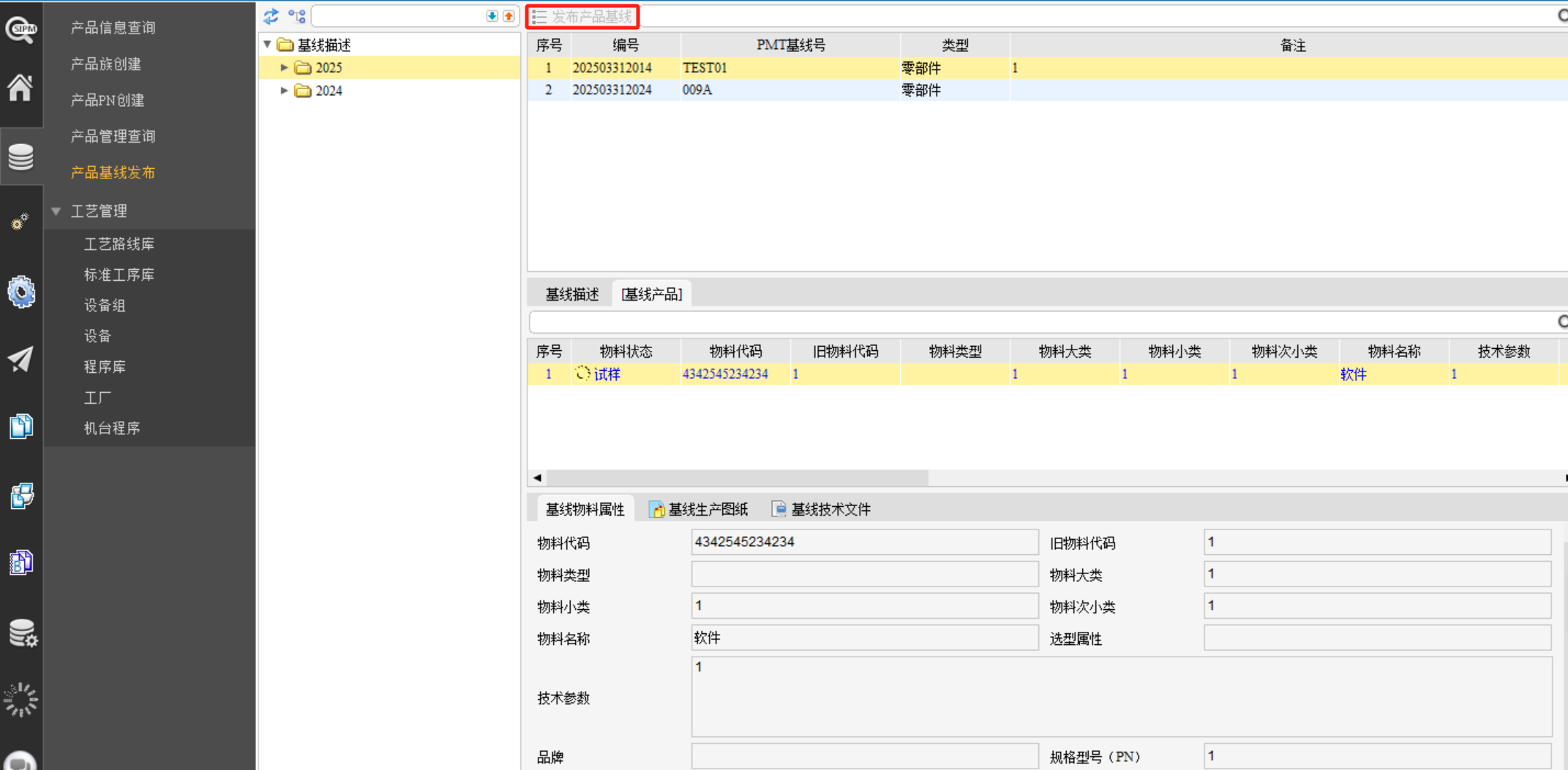
Task: Click the blue gear sidebar icon
Action: click(20, 292)
